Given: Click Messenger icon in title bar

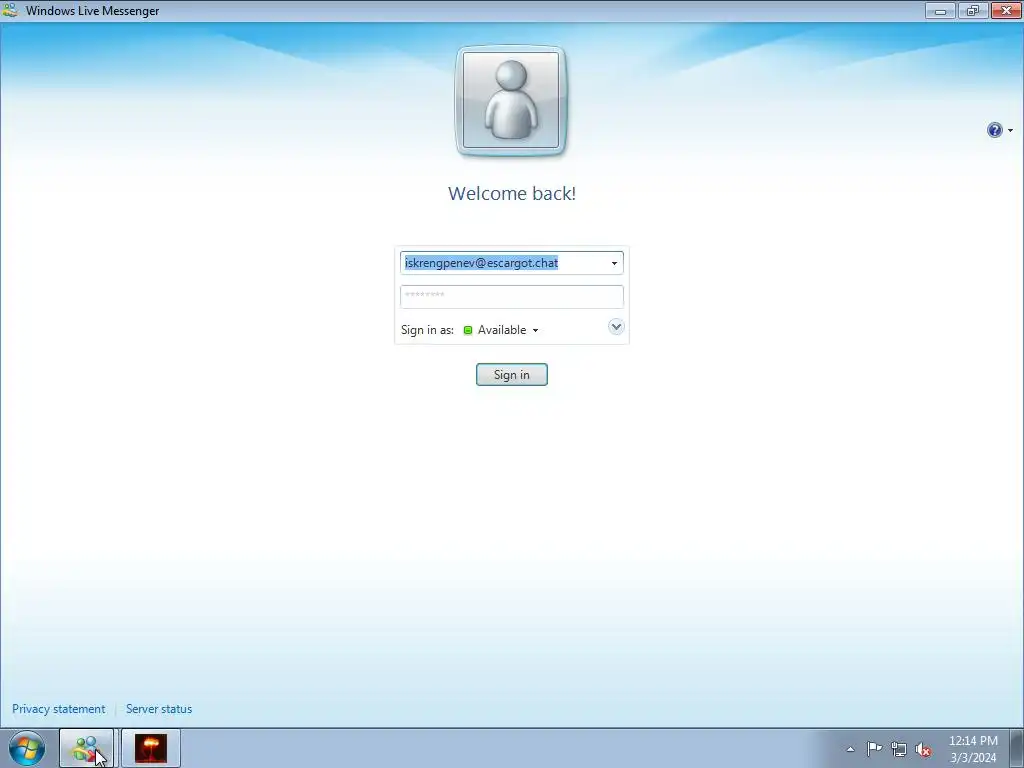Looking at the screenshot, I should pos(10,10).
